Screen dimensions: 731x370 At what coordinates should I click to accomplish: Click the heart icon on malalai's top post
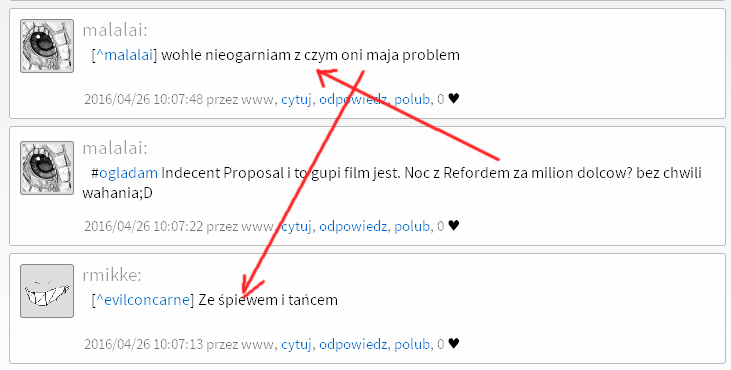point(454,99)
